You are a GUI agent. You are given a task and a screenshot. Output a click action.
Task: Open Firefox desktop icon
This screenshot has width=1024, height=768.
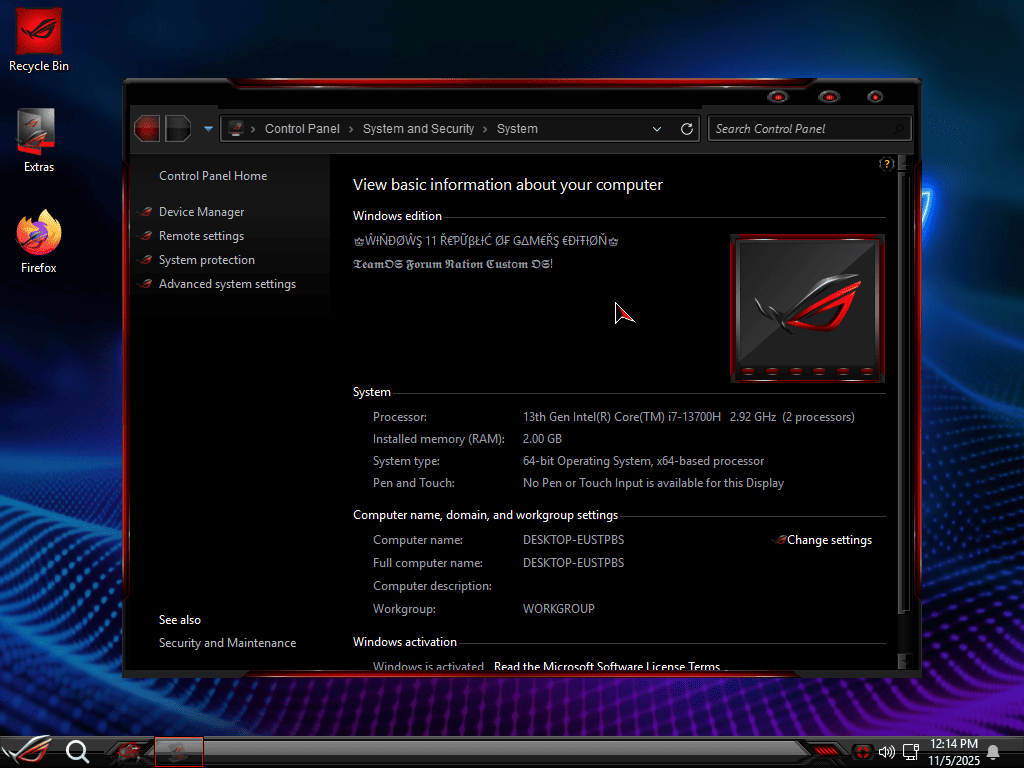[39, 242]
